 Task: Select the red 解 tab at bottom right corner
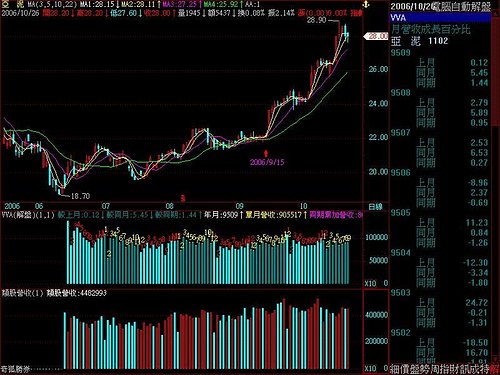coord(495,369)
